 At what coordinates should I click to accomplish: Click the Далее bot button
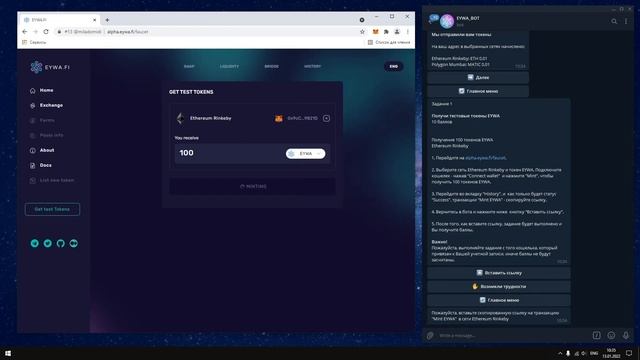478,77
